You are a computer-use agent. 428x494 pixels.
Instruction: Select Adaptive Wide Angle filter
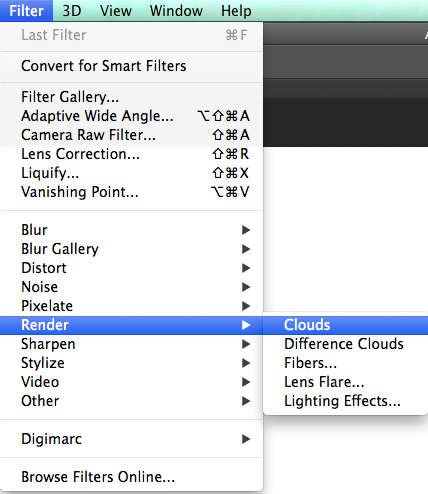[131, 116]
